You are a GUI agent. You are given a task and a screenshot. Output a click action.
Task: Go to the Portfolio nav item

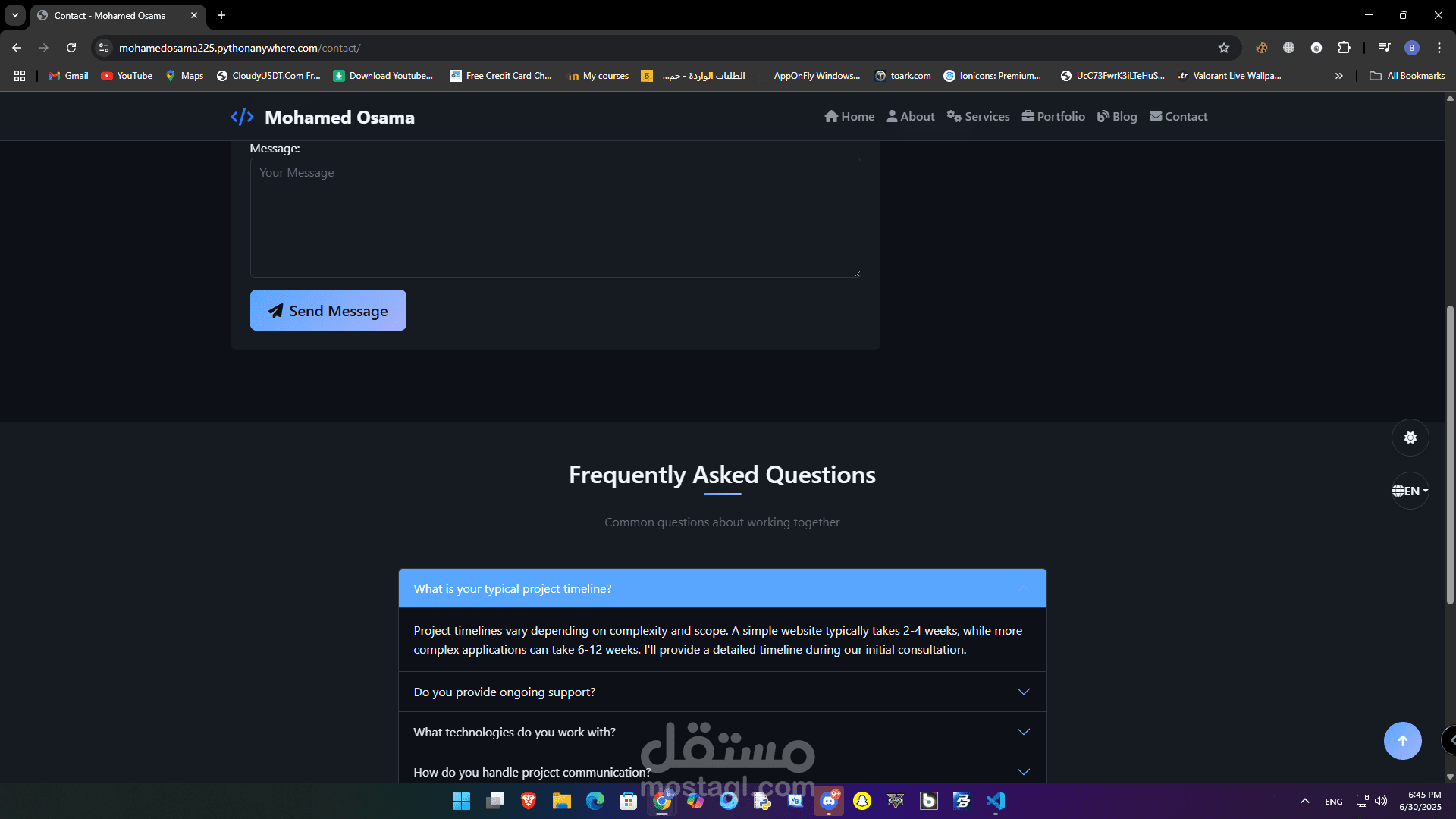point(1053,117)
